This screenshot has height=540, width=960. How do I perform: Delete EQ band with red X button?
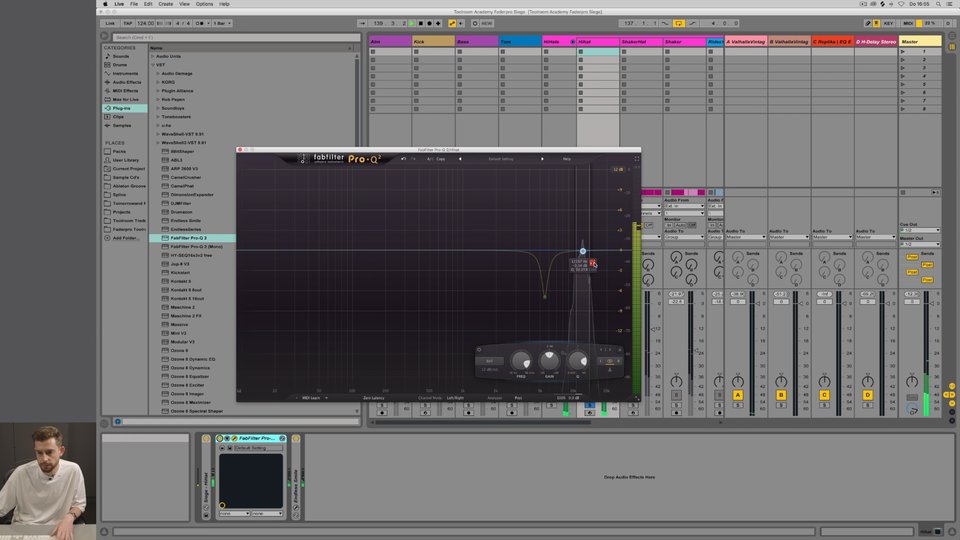pos(593,263)
